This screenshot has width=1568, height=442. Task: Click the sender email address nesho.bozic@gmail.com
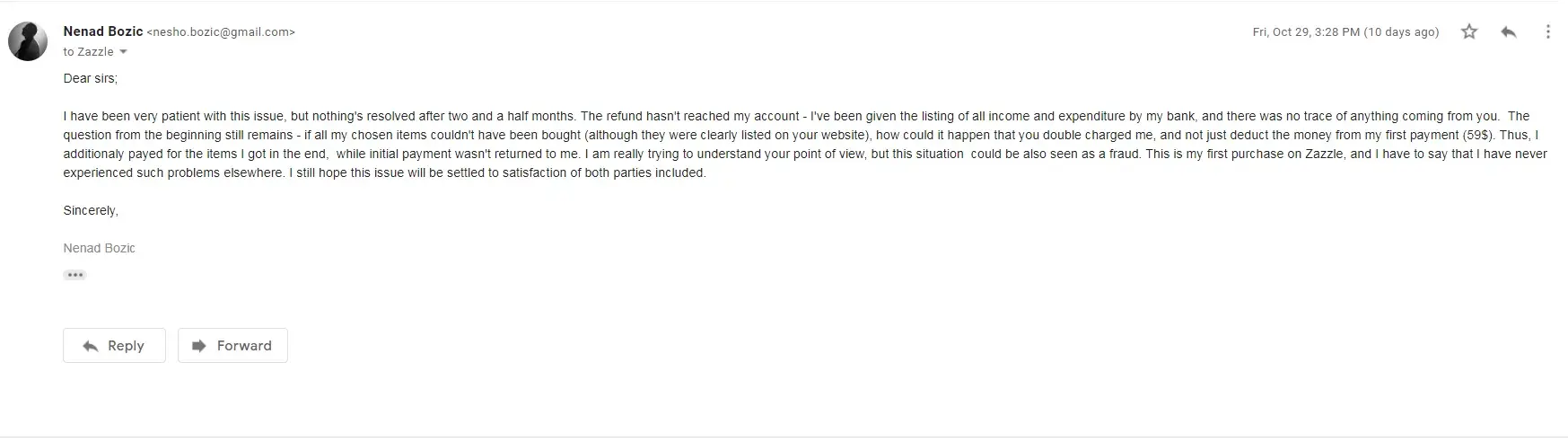coord(221,32)
